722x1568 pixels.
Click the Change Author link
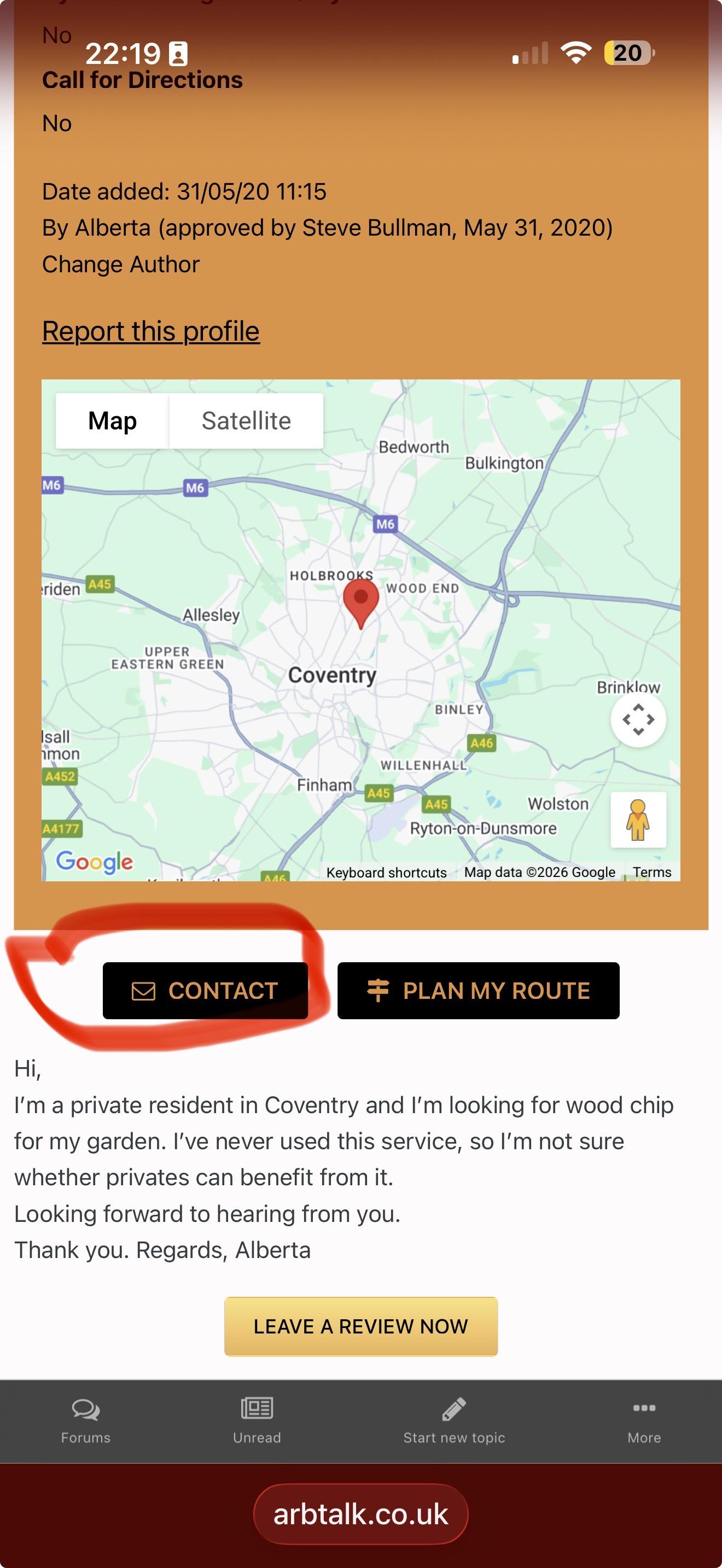tap(120, 264)
